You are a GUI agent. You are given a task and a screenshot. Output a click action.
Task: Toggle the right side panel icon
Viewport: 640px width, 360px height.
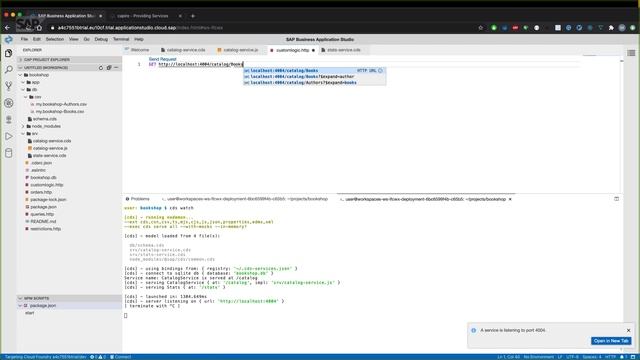click(x=631, y=53)
